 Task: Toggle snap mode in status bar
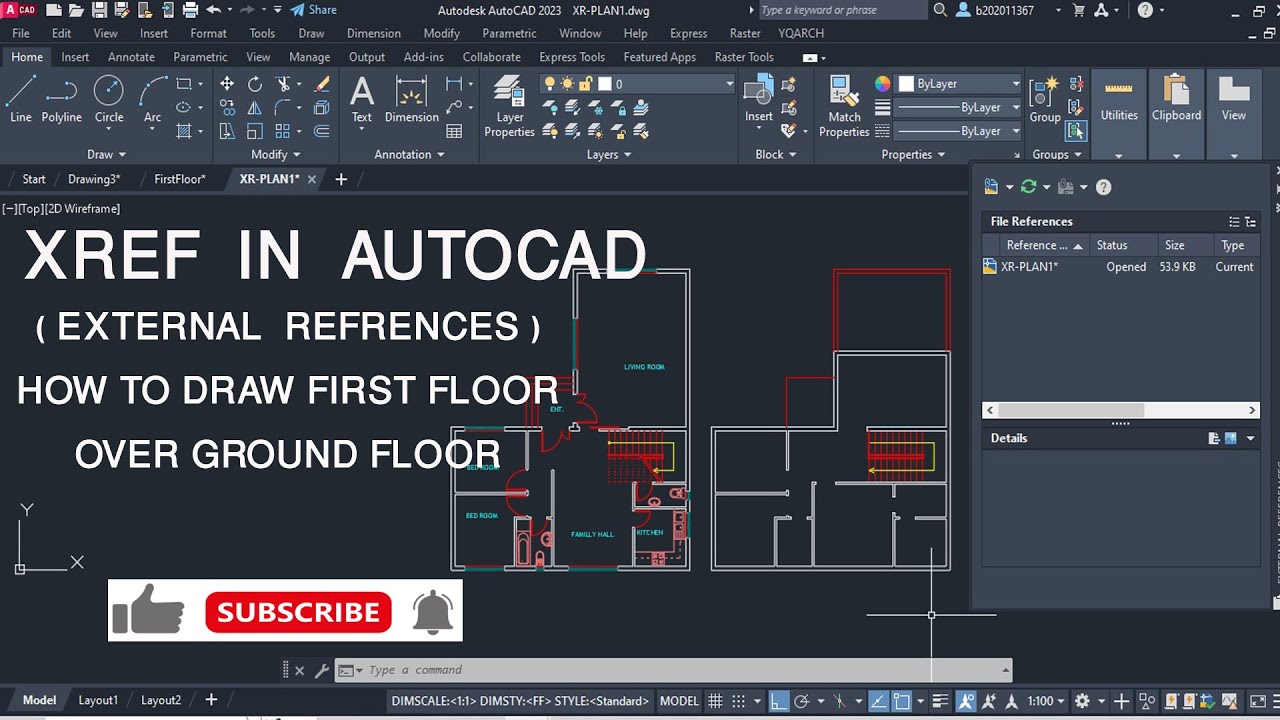[x=740, y=701]
